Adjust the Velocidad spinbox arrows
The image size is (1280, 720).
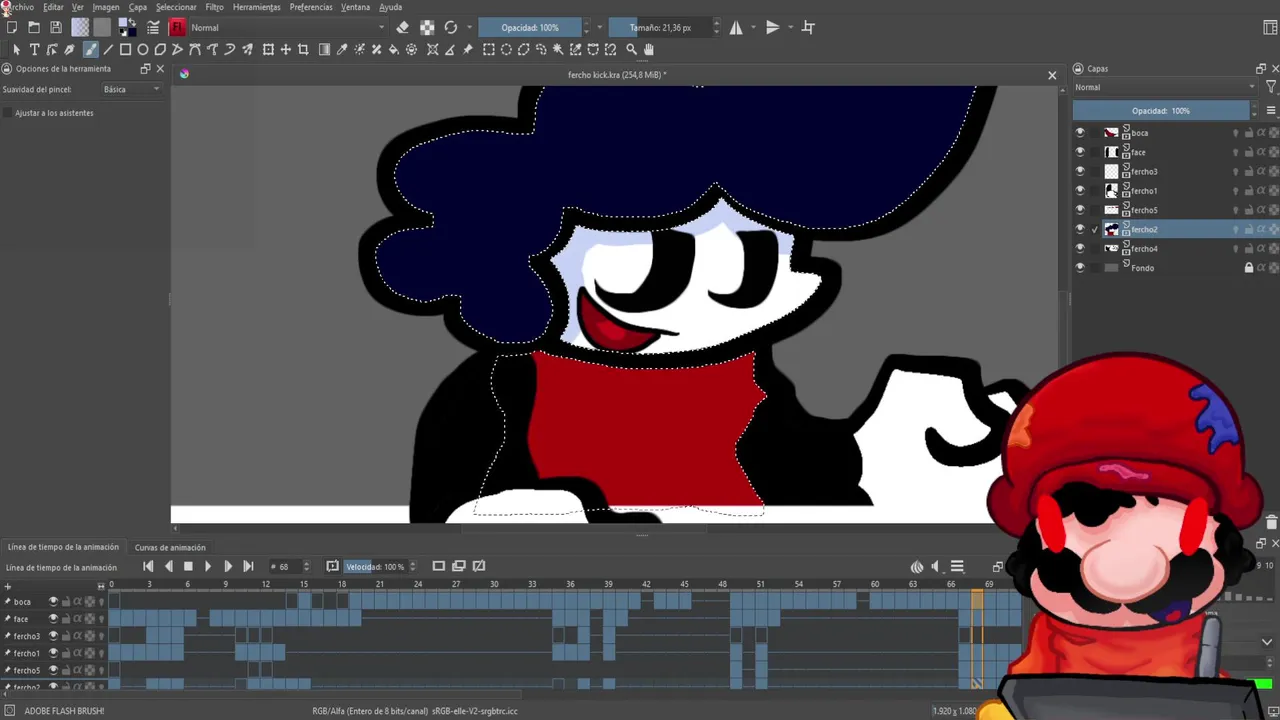(413, 567)
